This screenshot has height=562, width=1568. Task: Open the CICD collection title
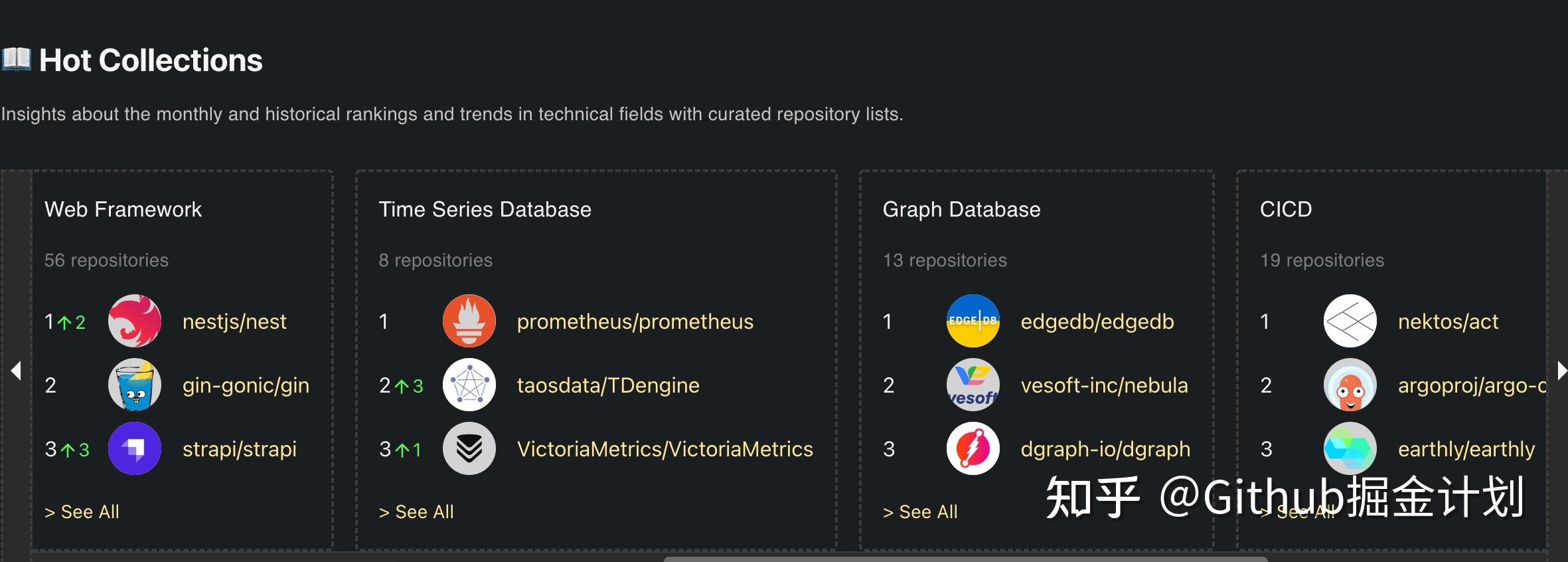[1286, 209]
